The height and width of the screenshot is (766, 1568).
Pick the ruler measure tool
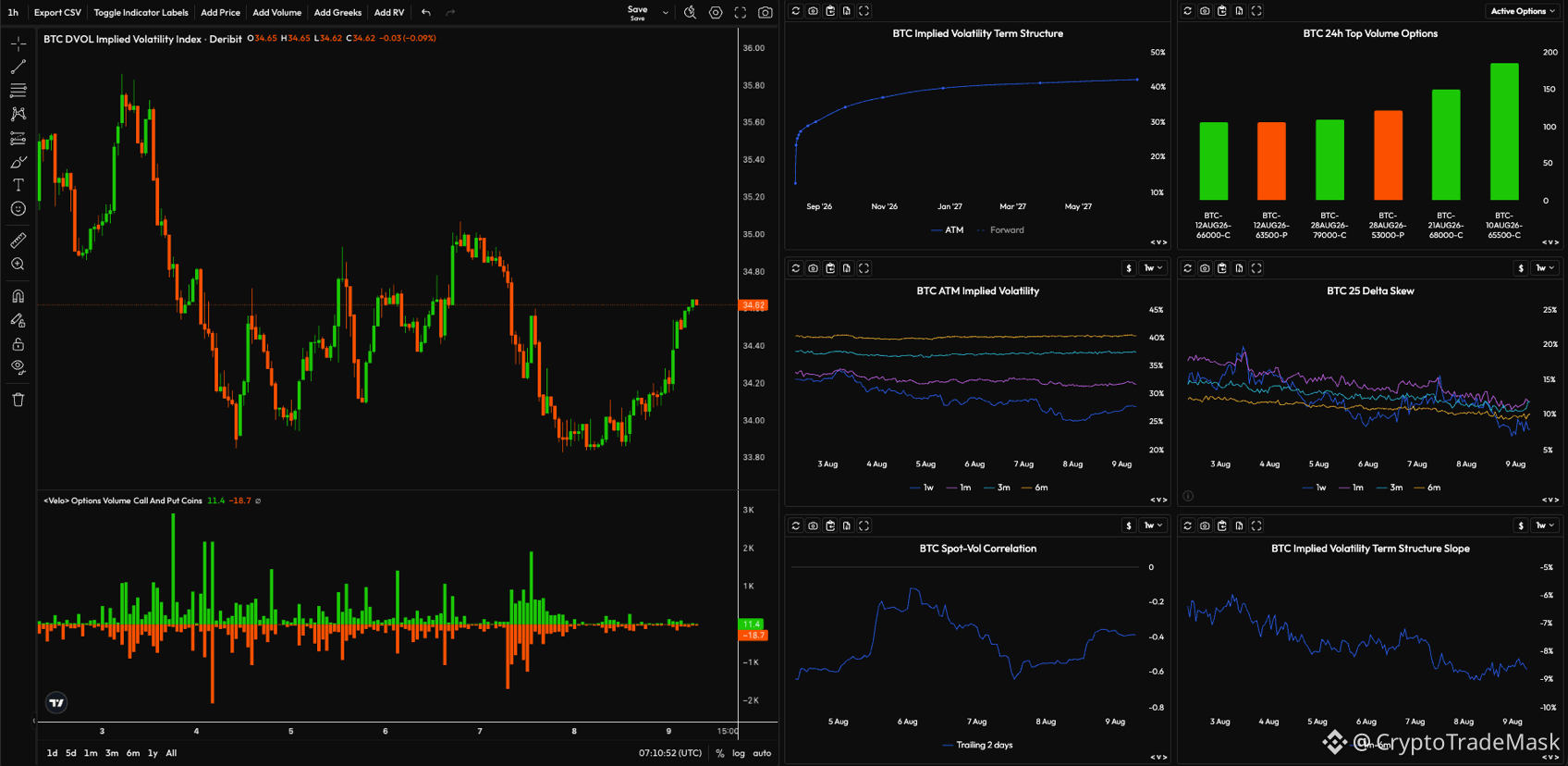18,241
